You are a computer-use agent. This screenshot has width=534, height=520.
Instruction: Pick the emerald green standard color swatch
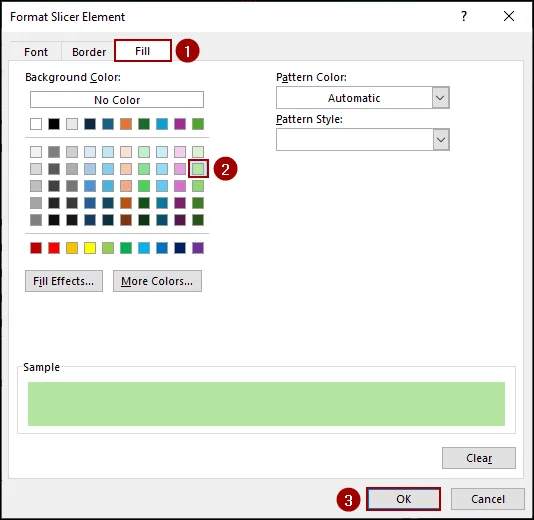[126, 248]
